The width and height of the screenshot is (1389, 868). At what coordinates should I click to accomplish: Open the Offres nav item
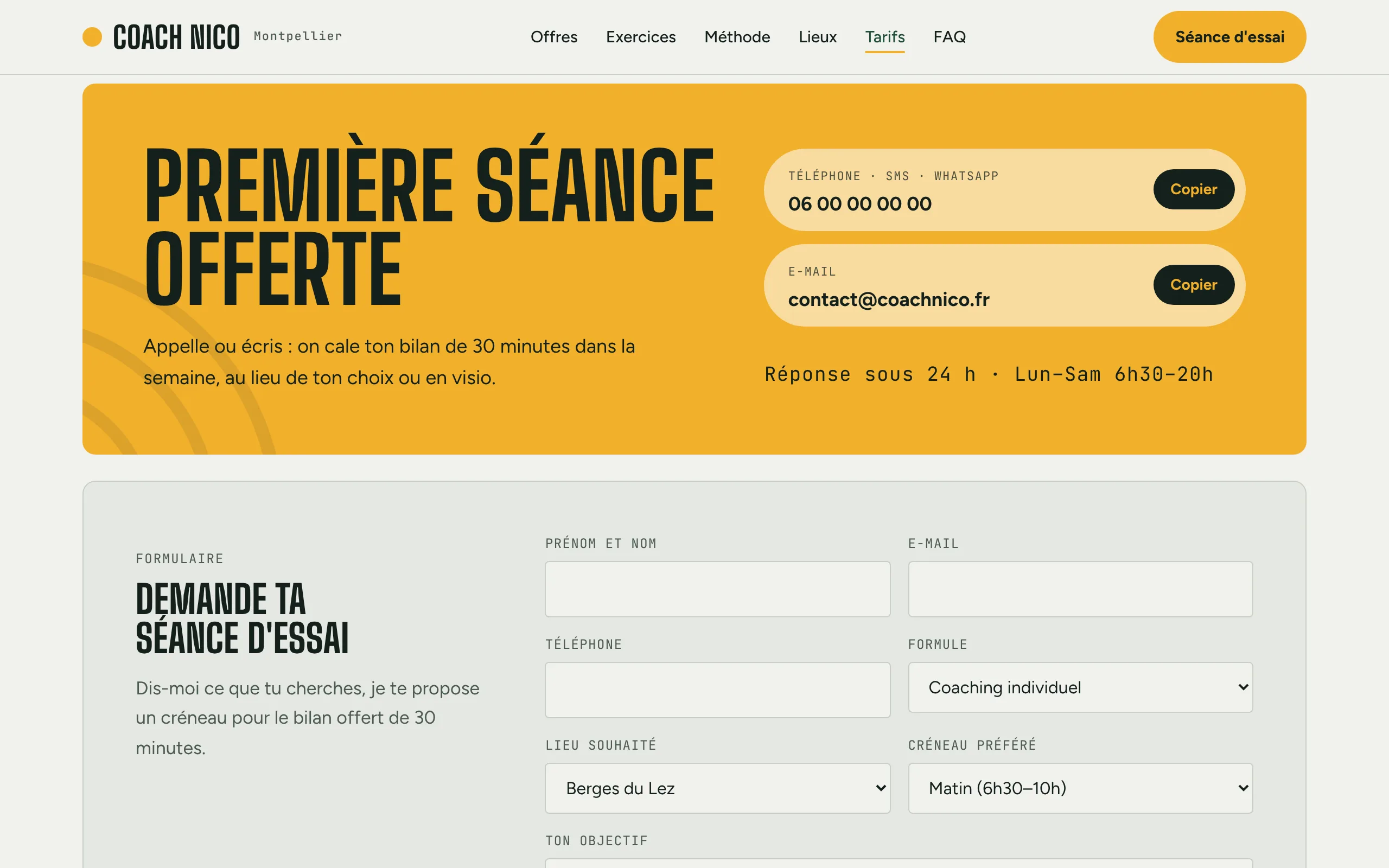554,37
